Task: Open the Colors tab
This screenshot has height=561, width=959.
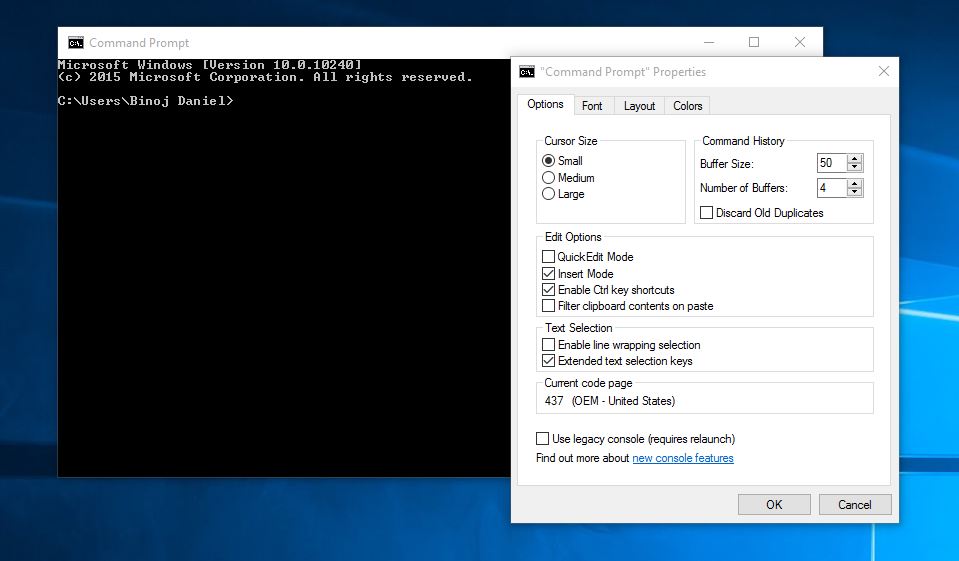Action: coord(687,106)
